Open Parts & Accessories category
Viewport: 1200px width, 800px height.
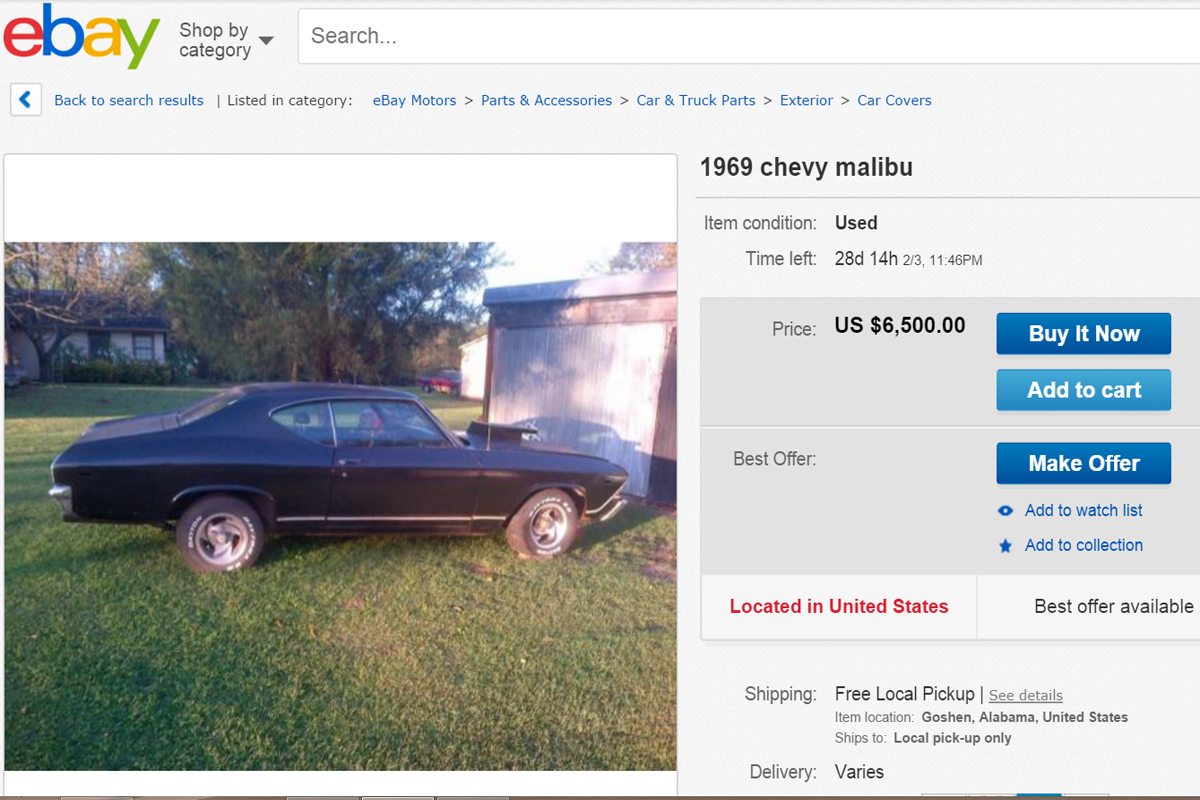[546, 100]
